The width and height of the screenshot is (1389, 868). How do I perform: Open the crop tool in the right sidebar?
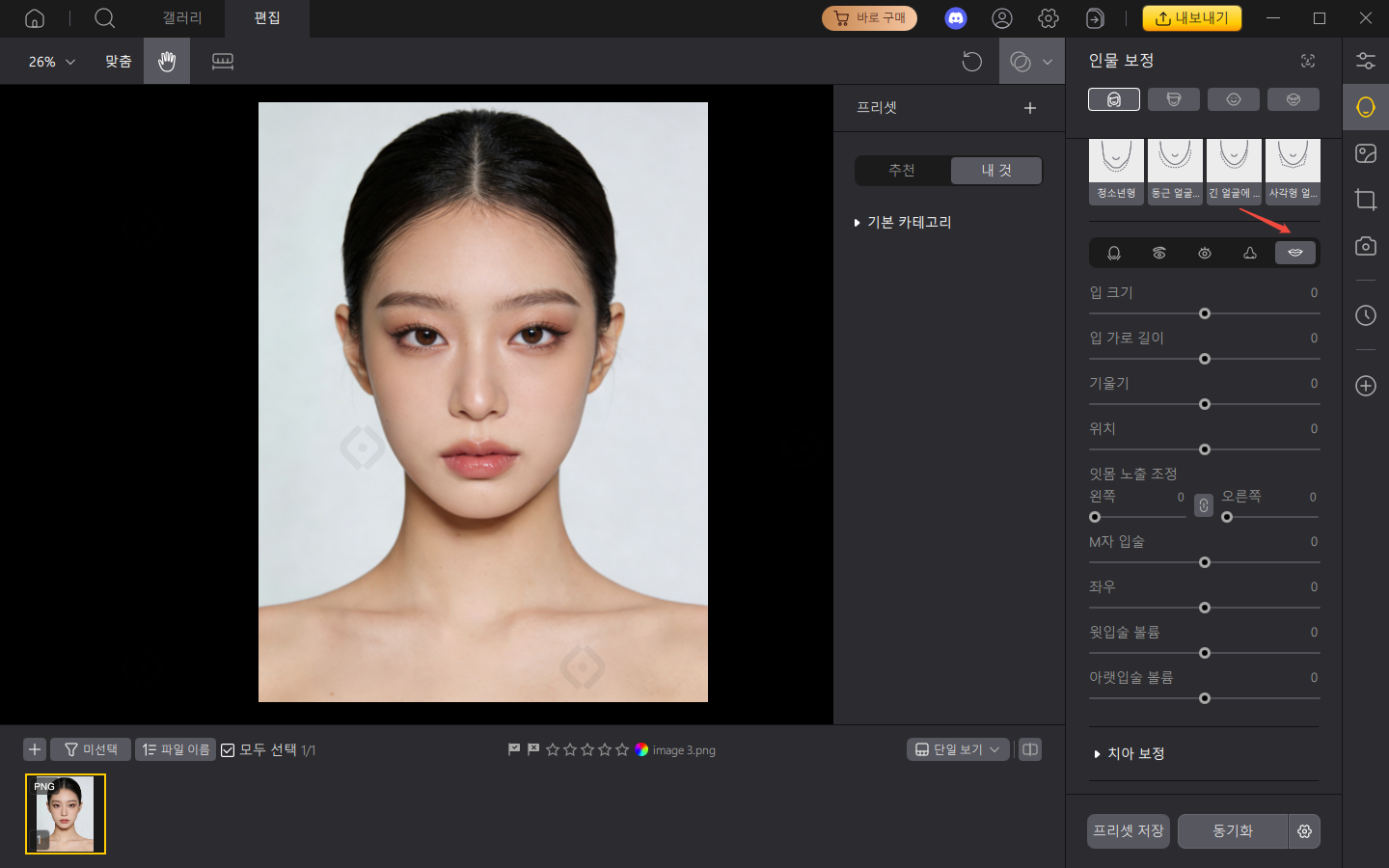[x=1365, y=200]
